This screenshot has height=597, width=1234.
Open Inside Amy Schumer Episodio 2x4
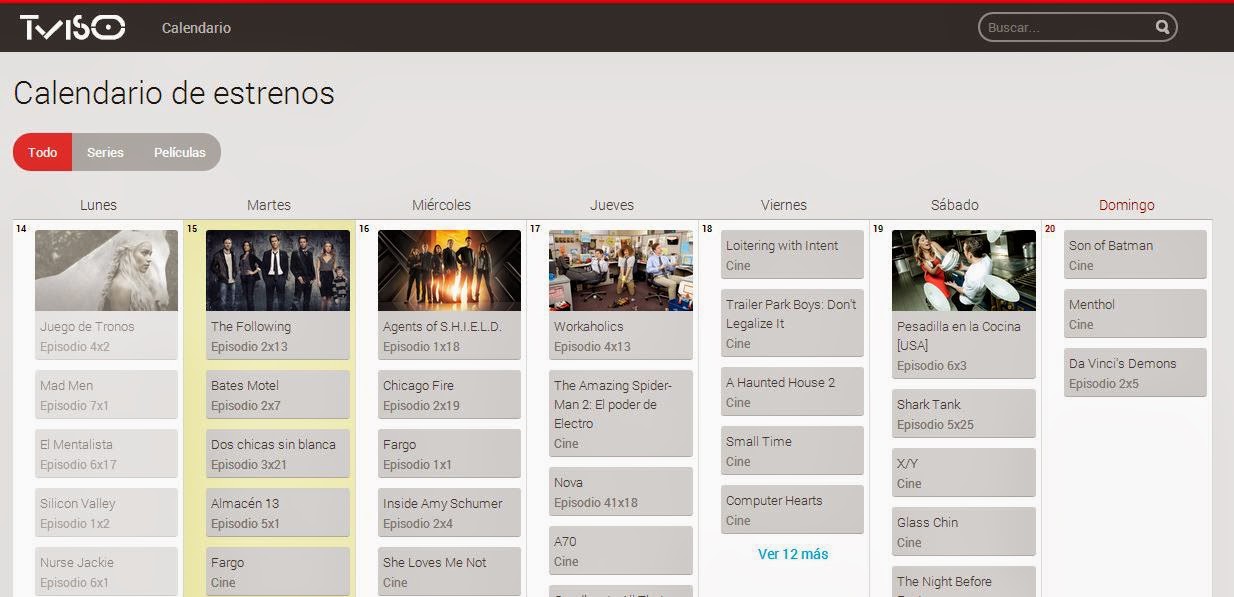pyautogui.click(x=449, y=513)
